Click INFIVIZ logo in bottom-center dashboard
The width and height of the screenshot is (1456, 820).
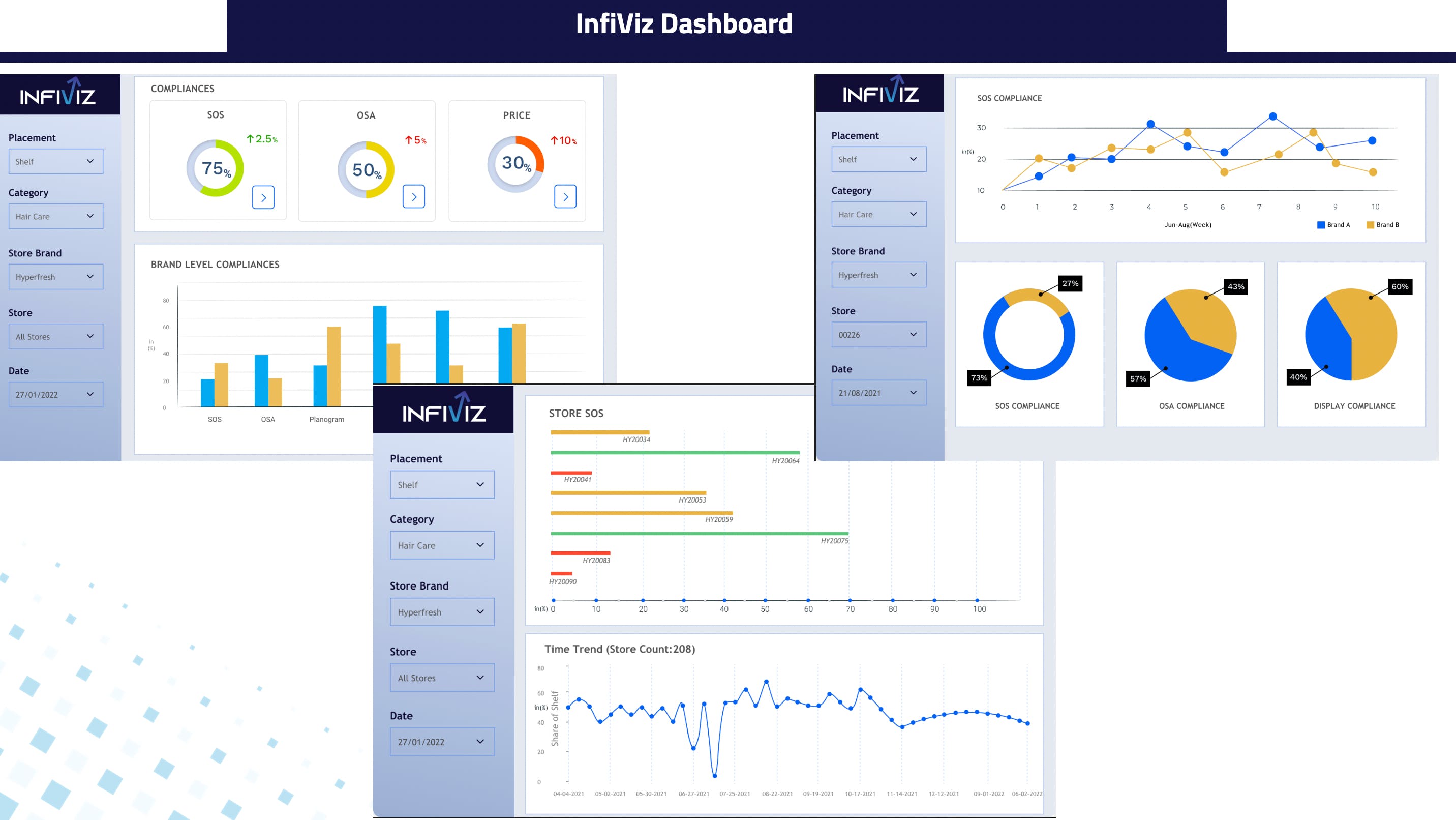click(x=444, y=407)
